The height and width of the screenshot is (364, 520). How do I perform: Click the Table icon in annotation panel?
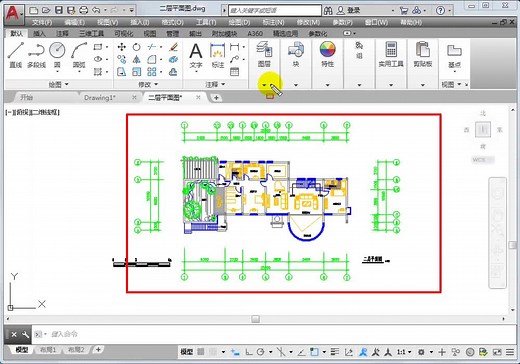(234, 72)
